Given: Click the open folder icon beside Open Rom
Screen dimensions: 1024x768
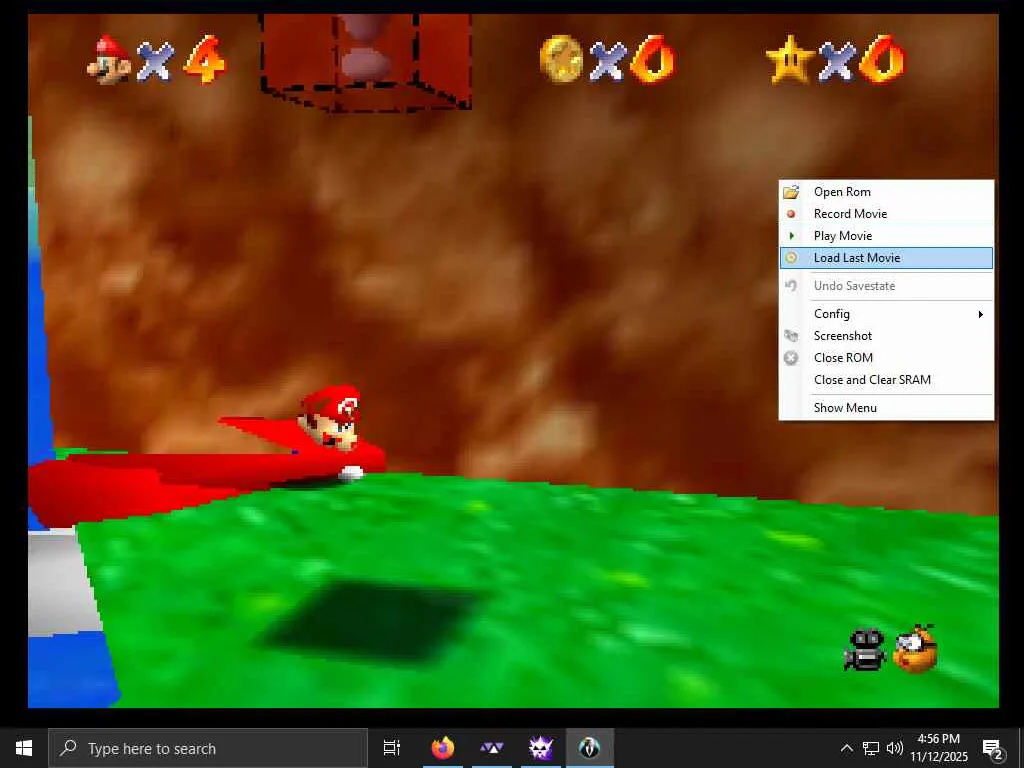Looking at the screenshot, I should click(x=791, y=192).
